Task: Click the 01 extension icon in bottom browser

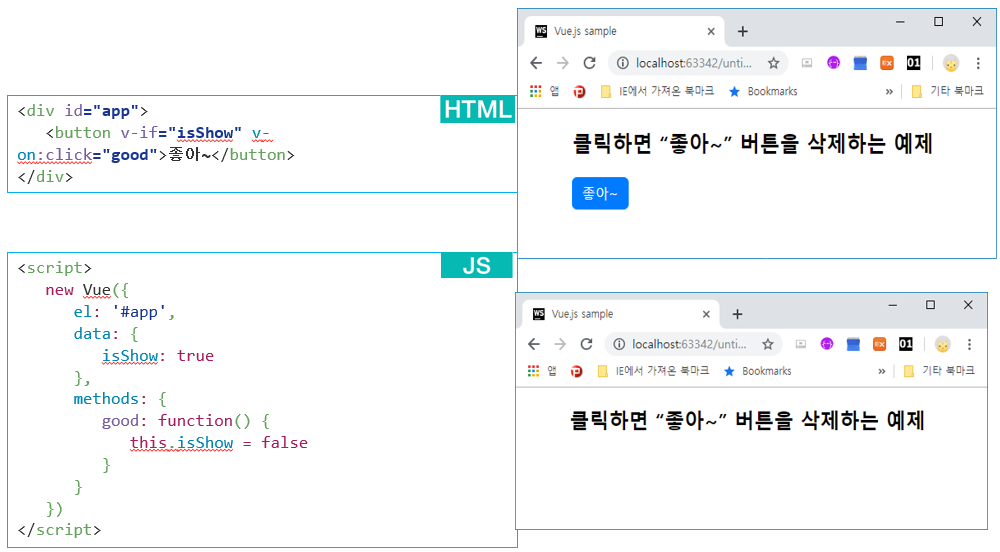Action: pos(906,344)
